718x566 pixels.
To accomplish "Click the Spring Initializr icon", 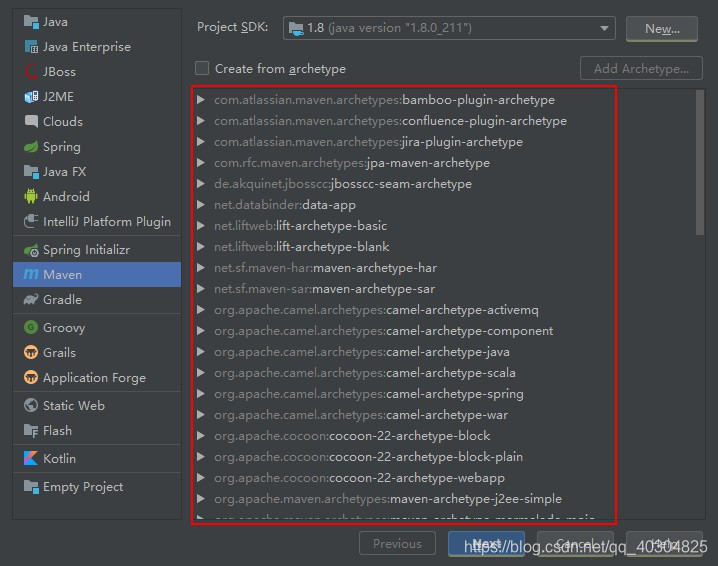I will [31, 250].
